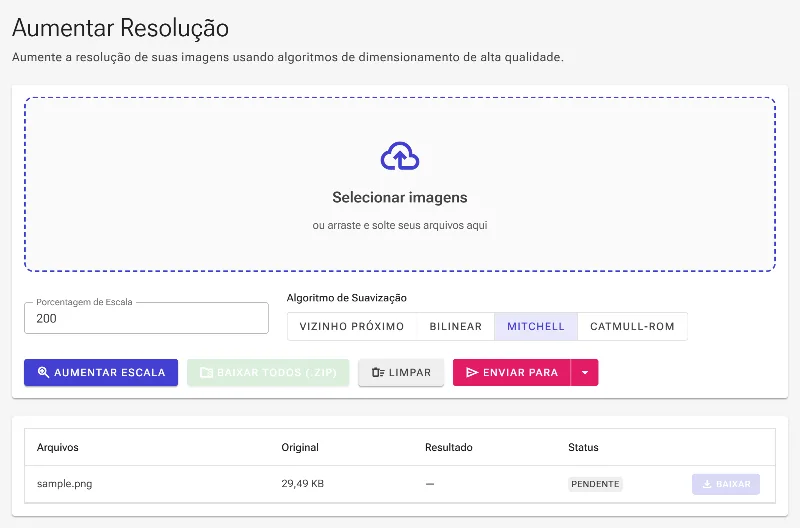This screenshot has height=528, width=800.
Task: Open the Enviar Para dropdown arrow
Action: (x=585, y=372)
